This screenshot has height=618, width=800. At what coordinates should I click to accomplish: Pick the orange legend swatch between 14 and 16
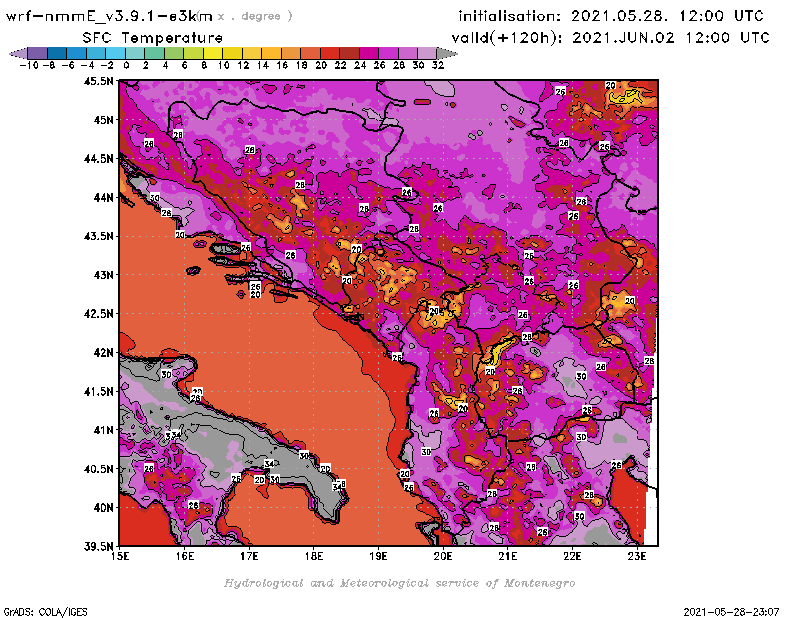click(x=271, y=53)
